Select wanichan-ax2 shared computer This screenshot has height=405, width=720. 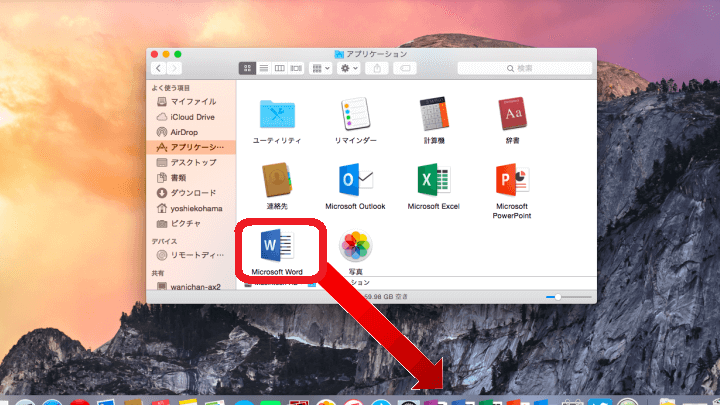(x=191, y=287)
